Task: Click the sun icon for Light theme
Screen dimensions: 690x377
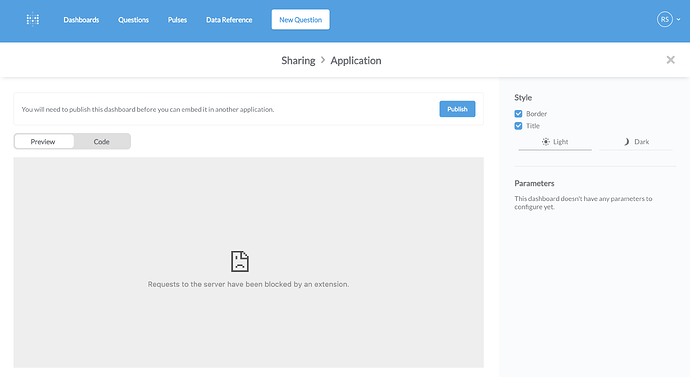Action: 546,142
